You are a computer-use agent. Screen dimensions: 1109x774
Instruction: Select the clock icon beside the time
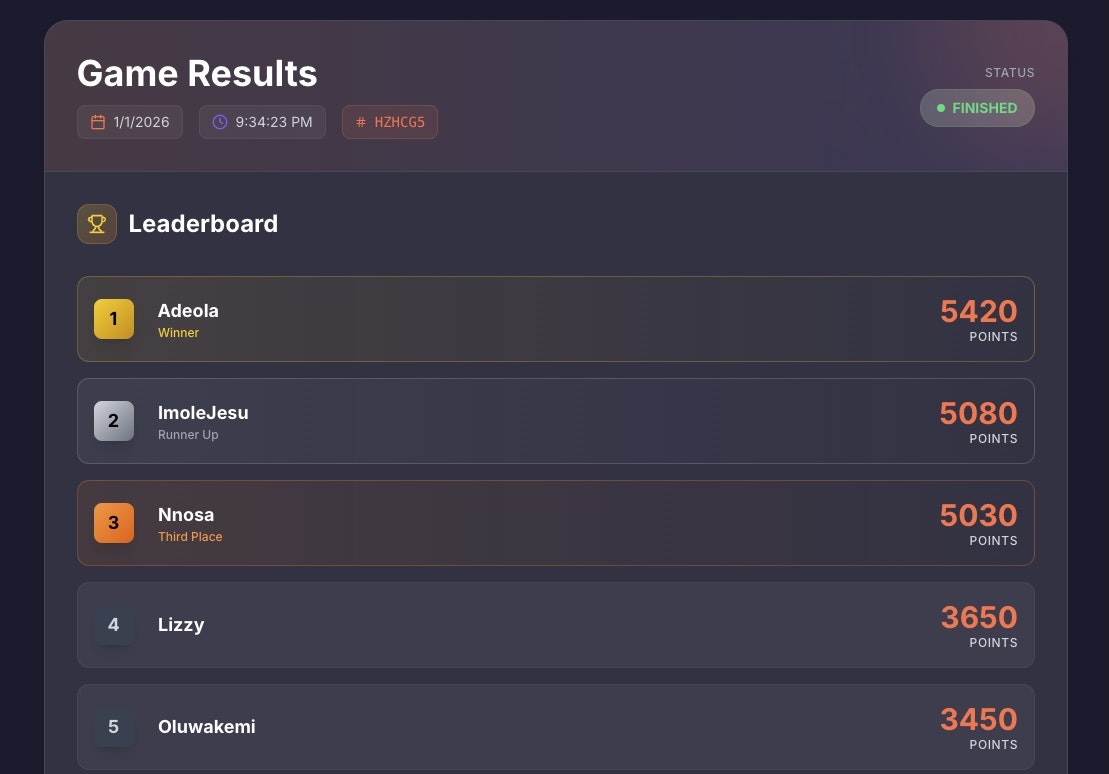219,121
